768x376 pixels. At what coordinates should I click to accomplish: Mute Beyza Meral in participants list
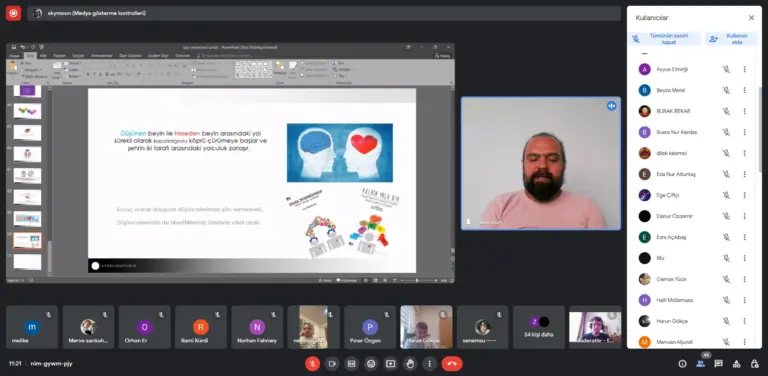726,90
